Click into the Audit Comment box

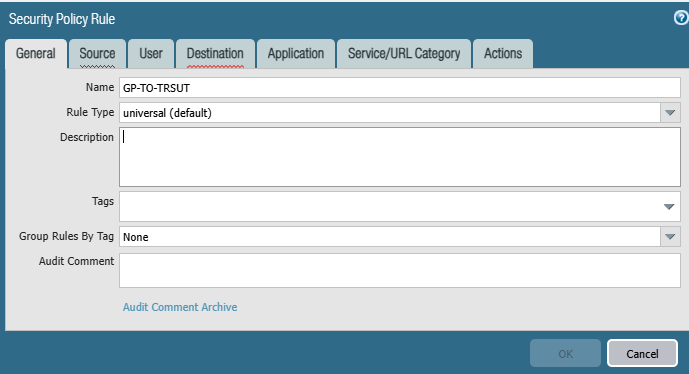coord(400,270)
